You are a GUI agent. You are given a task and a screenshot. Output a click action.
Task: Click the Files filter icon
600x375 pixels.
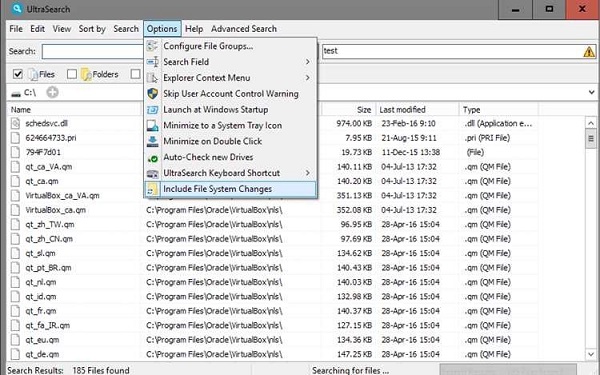(x=33, y=74)
